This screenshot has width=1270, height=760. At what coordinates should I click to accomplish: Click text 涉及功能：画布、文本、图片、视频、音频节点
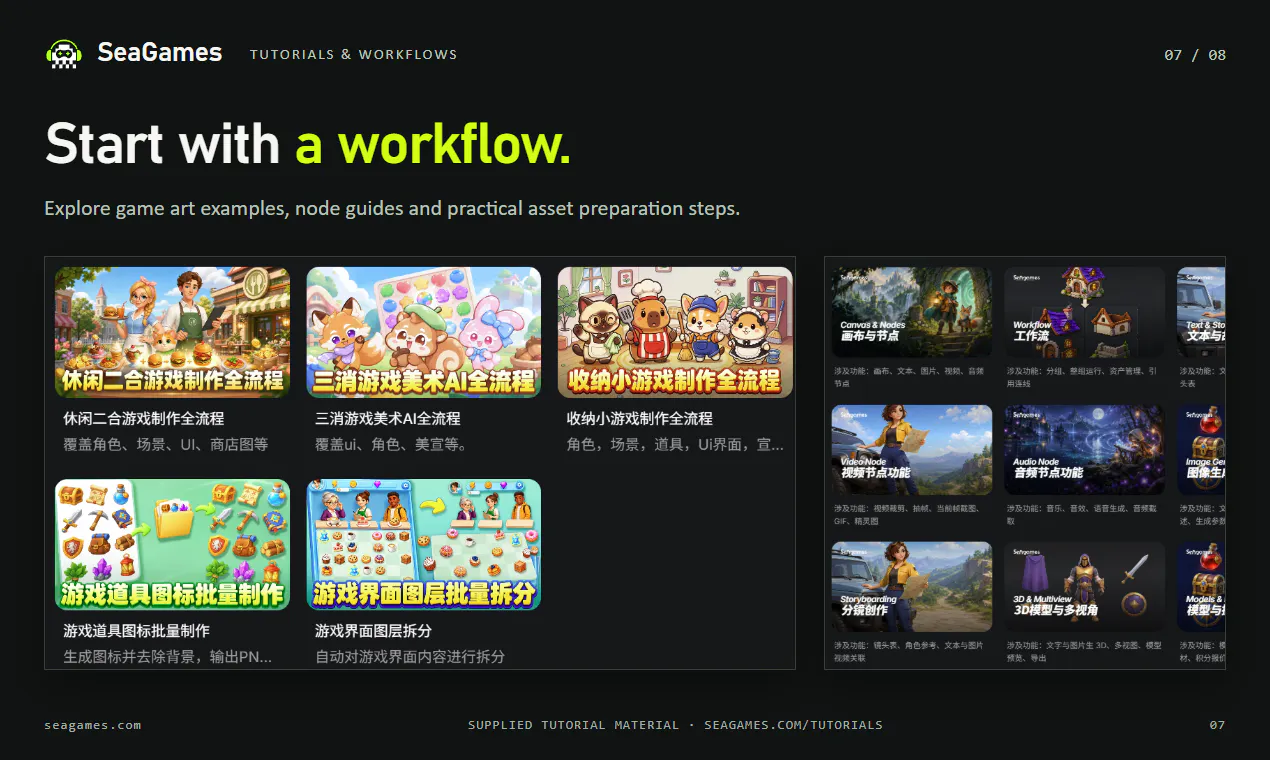coord(908,377)
